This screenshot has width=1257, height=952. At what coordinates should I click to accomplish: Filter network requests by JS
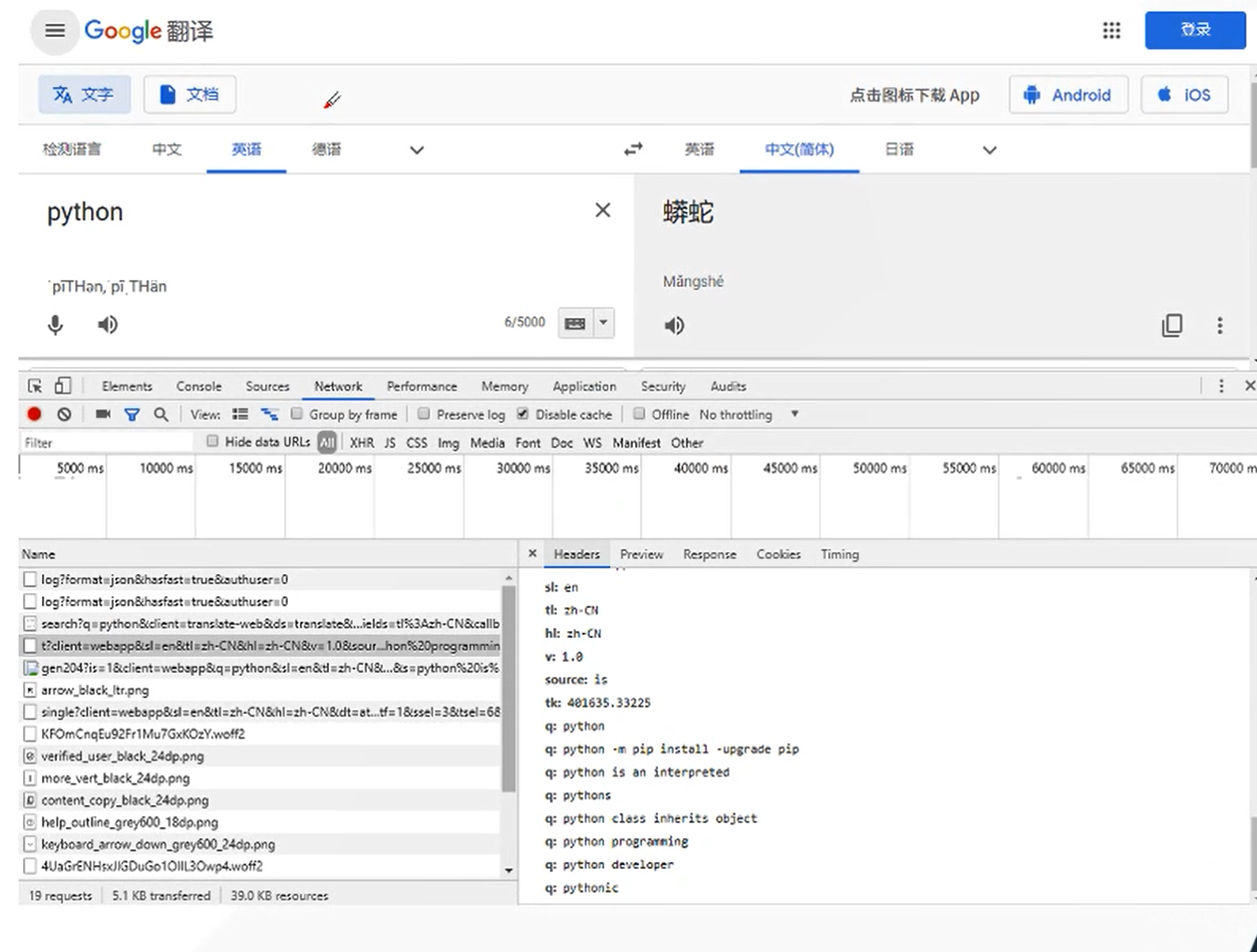tap(390, 443)
